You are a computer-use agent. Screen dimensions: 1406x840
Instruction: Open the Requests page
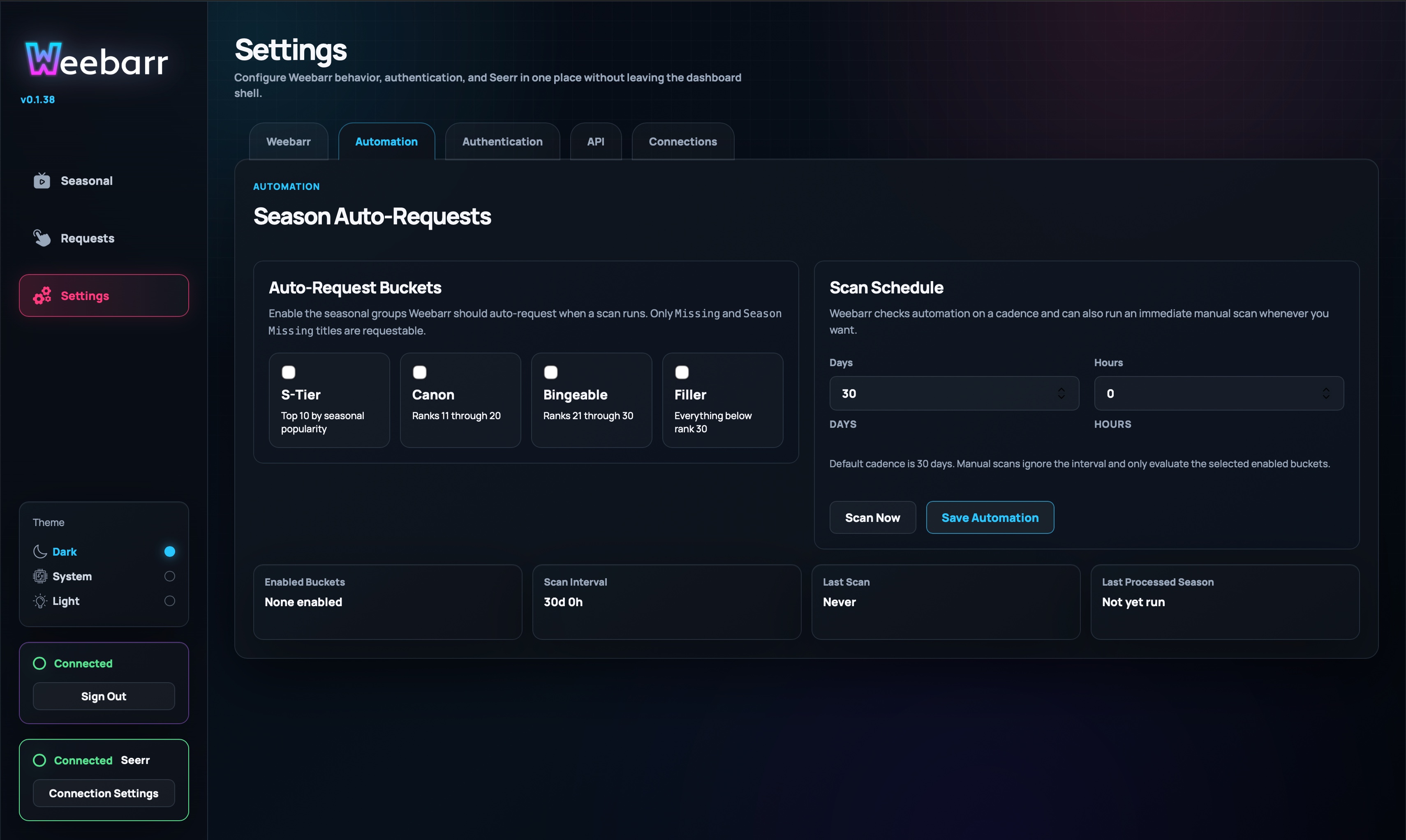[104, 238]
